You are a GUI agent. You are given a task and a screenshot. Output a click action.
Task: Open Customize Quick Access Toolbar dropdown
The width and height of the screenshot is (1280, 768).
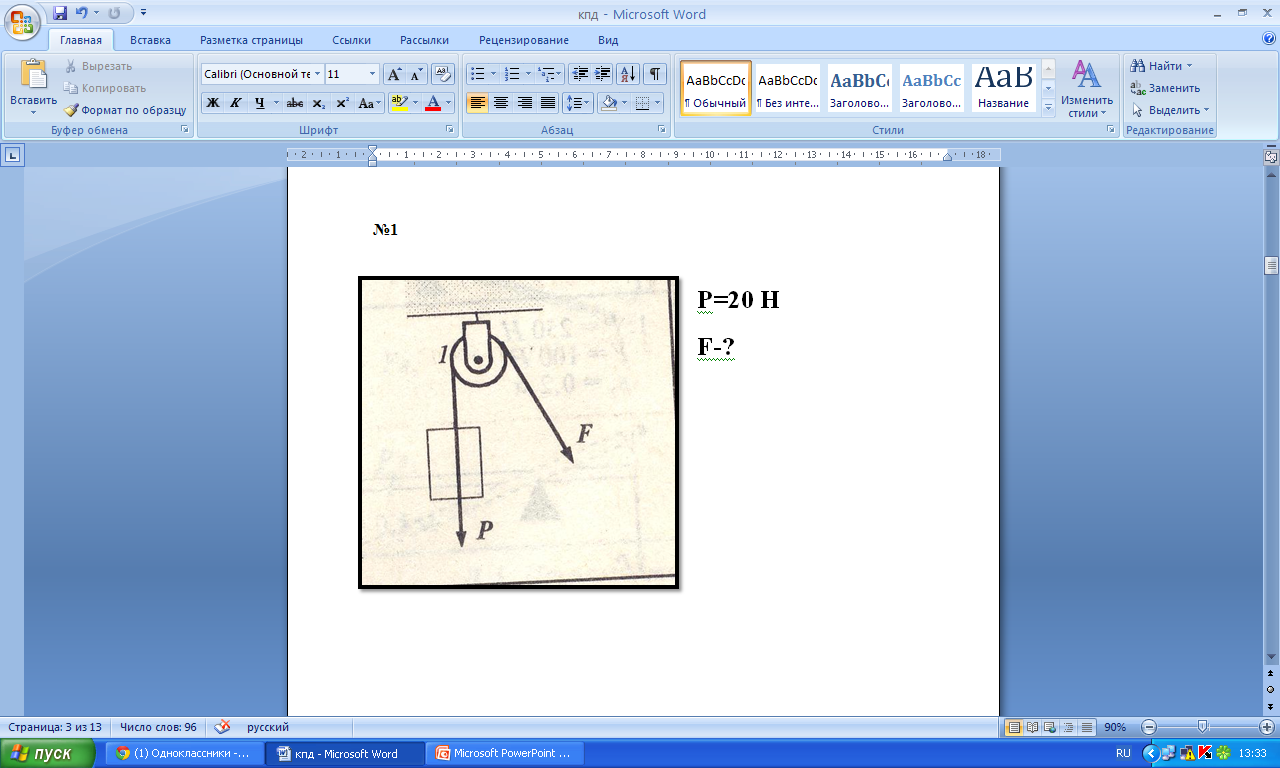click(x=144, y=14)
